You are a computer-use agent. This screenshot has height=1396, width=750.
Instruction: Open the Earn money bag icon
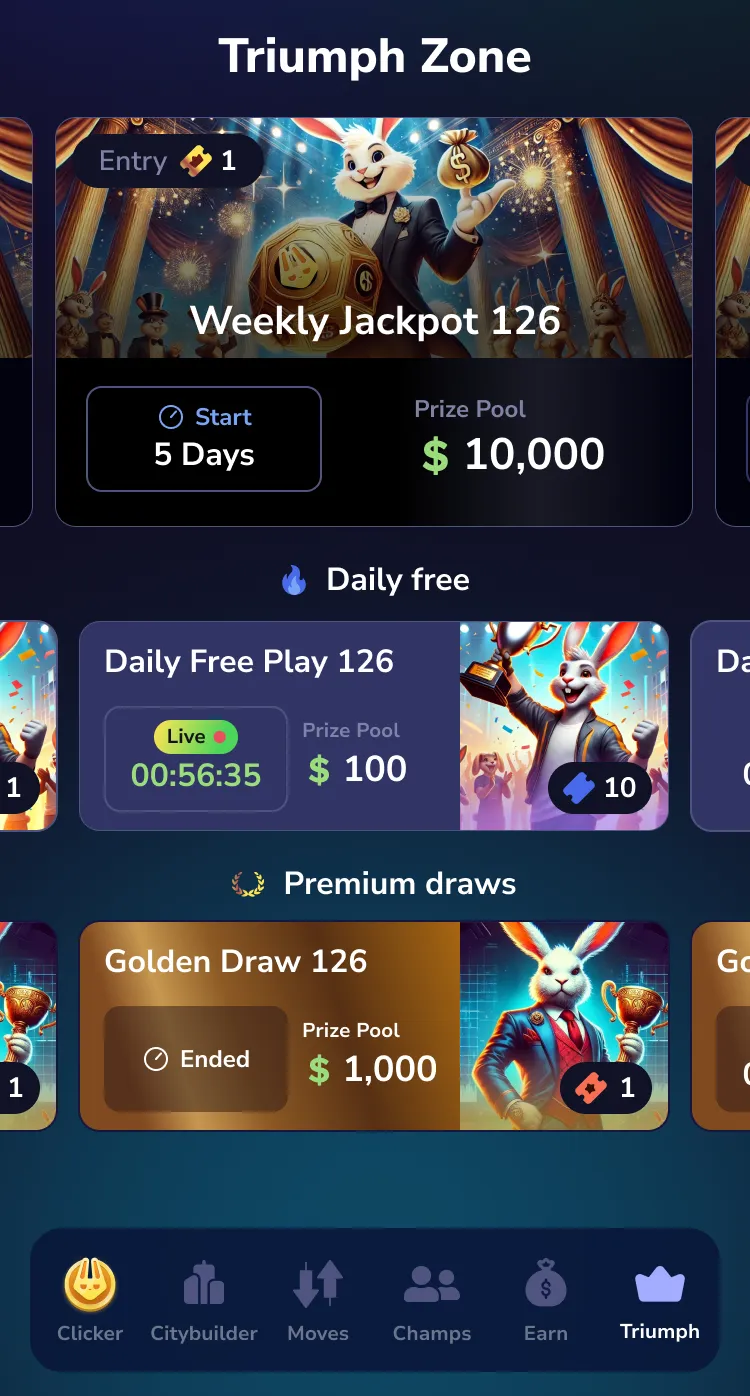546,1284
